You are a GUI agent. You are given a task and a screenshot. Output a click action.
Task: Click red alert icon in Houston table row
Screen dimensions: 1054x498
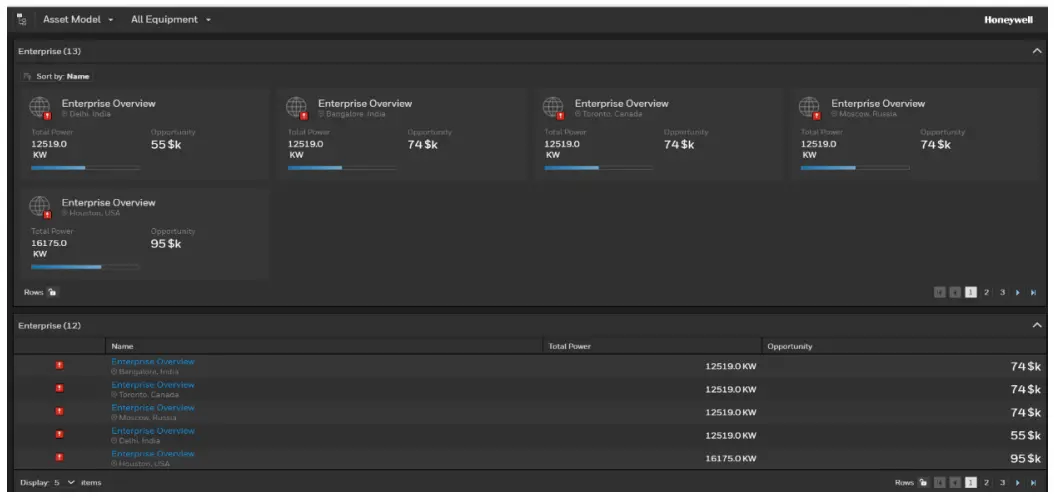59,458
